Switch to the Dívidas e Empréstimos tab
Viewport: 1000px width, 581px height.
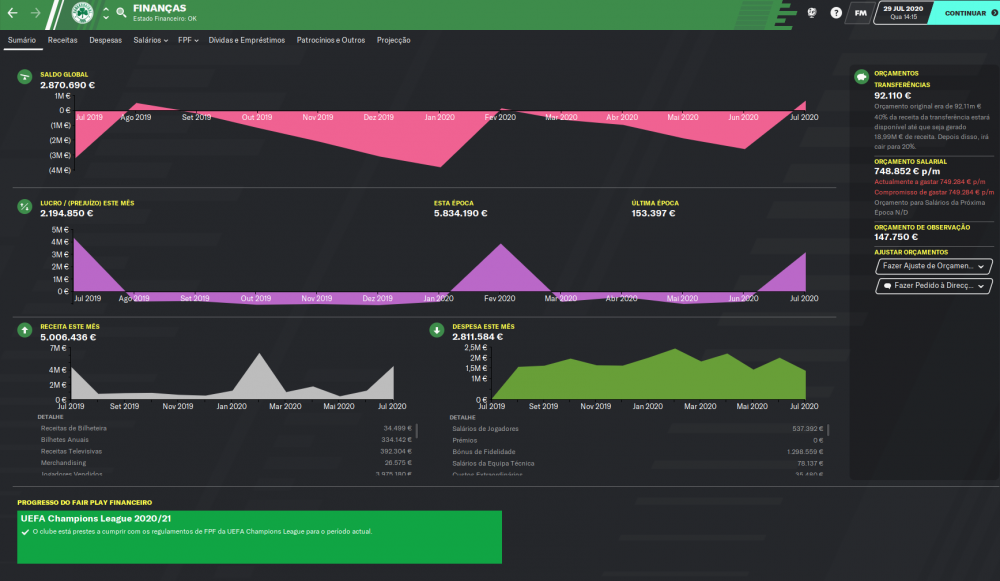click(247, 40)
